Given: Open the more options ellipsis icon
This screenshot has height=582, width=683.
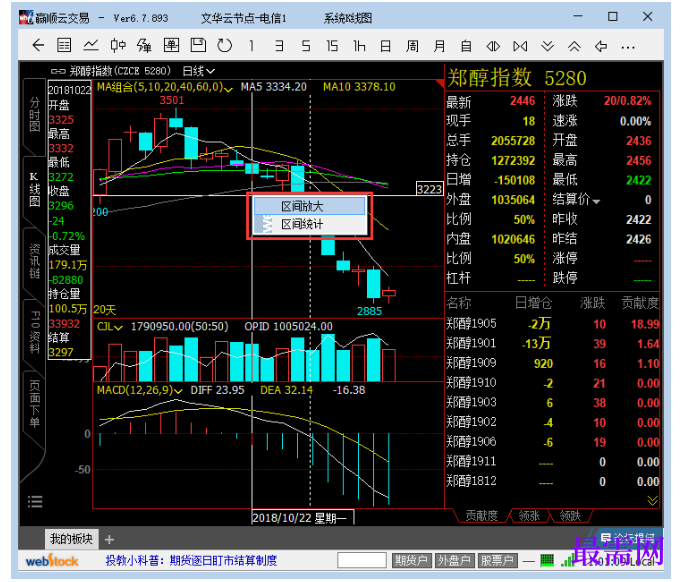Looking at the screenshot, I should [628, 47].
